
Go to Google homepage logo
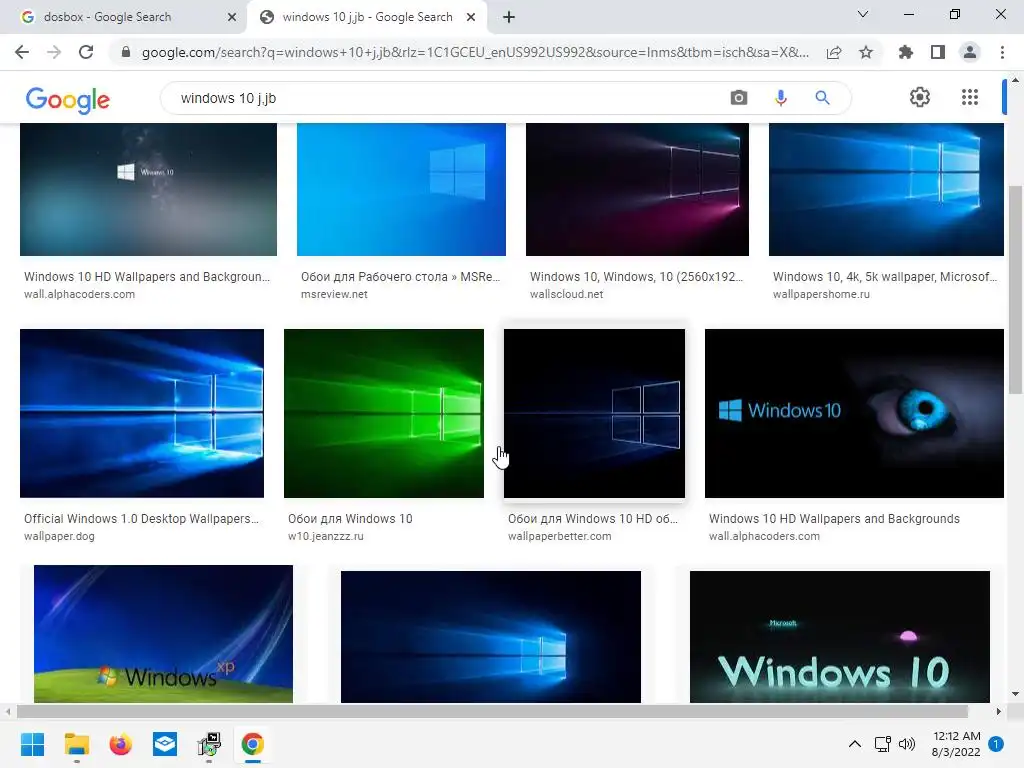coord(67,100)
